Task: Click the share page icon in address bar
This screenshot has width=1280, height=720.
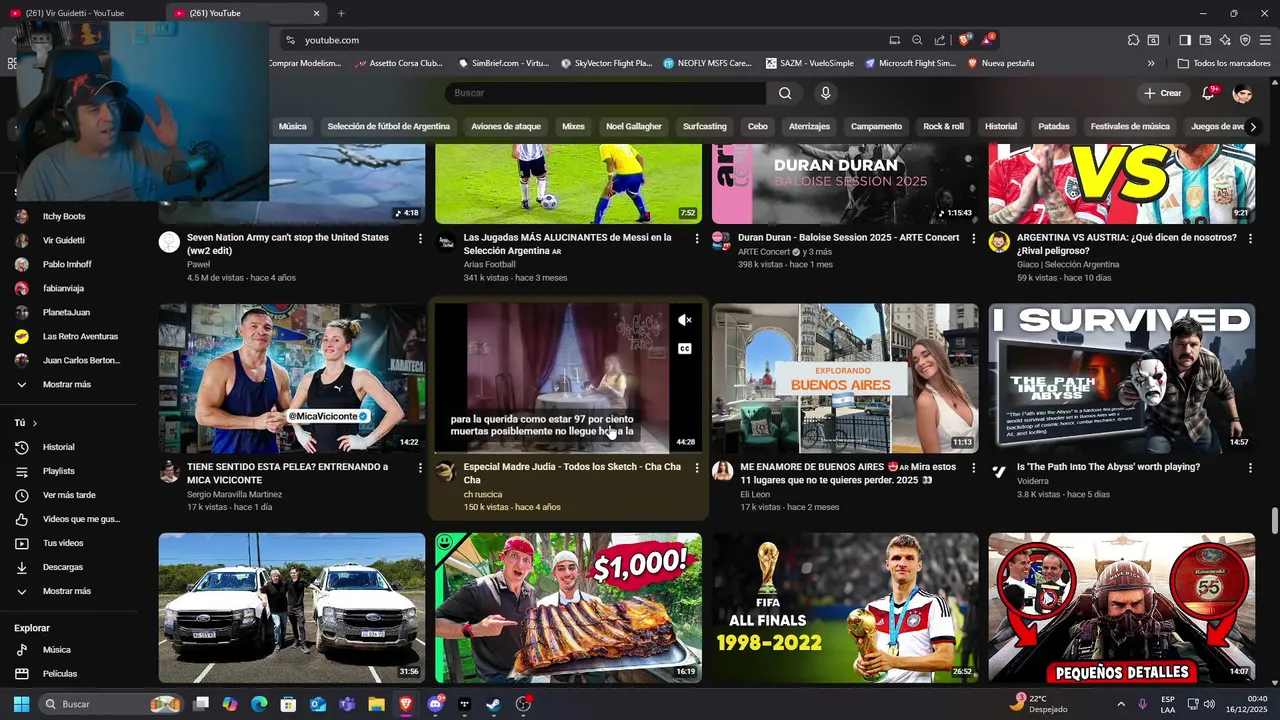Action: pyautogui.click(x=940, y=40)
